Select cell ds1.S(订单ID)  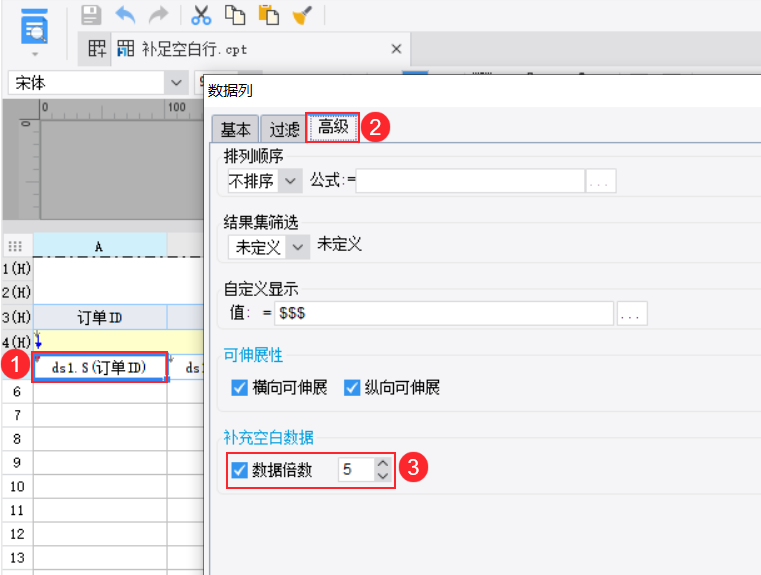pos(100,367)
